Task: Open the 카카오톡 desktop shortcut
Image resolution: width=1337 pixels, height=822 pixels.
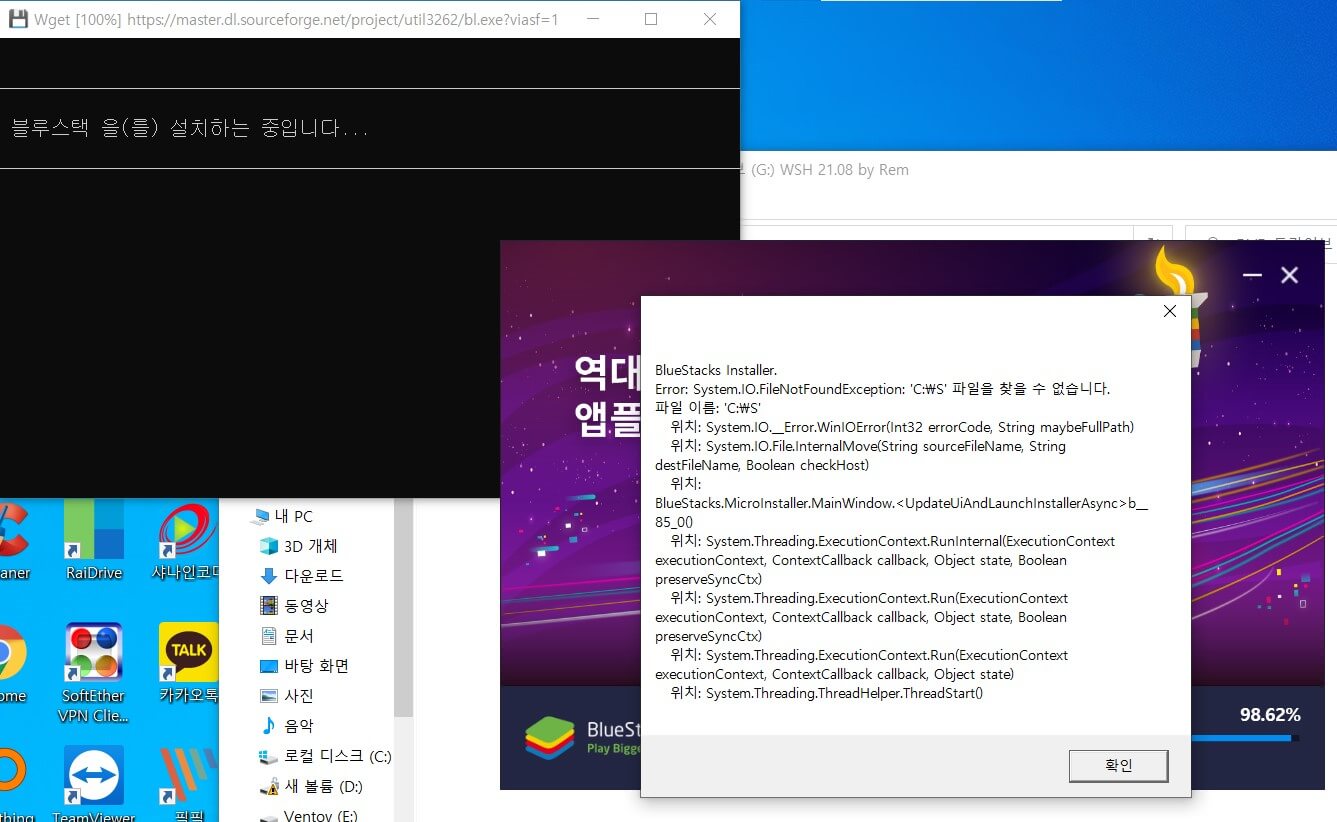Action: point(188,663)
